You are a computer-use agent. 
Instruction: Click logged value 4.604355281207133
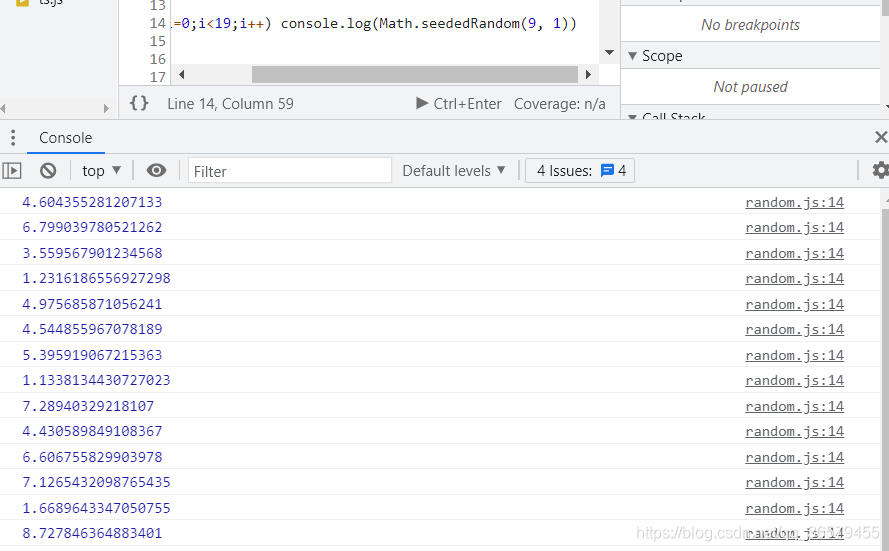[92, 202]
